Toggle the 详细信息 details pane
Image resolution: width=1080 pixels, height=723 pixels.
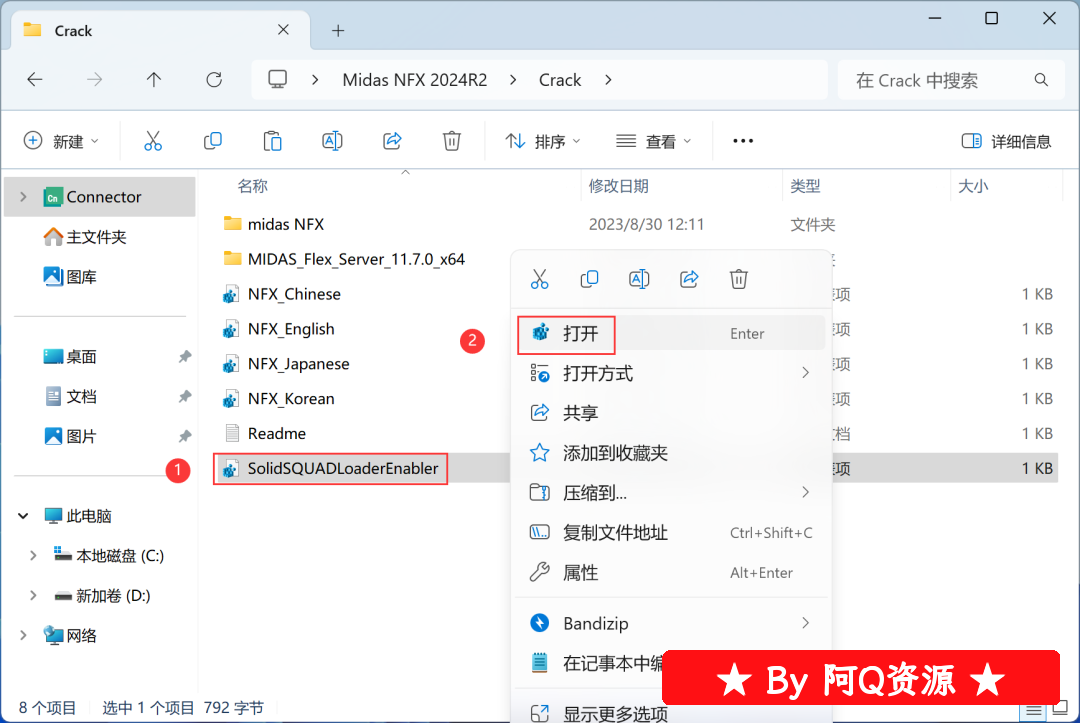(x=1006, y=141)
